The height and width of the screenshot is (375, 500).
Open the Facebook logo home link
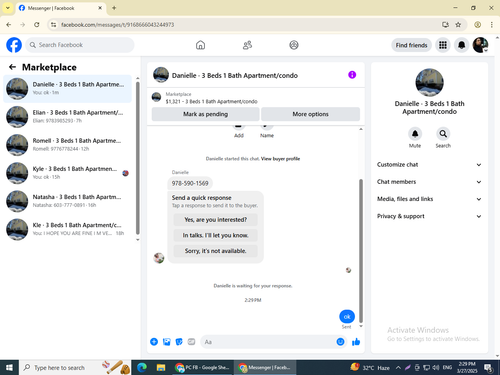[x=14, y=45]
